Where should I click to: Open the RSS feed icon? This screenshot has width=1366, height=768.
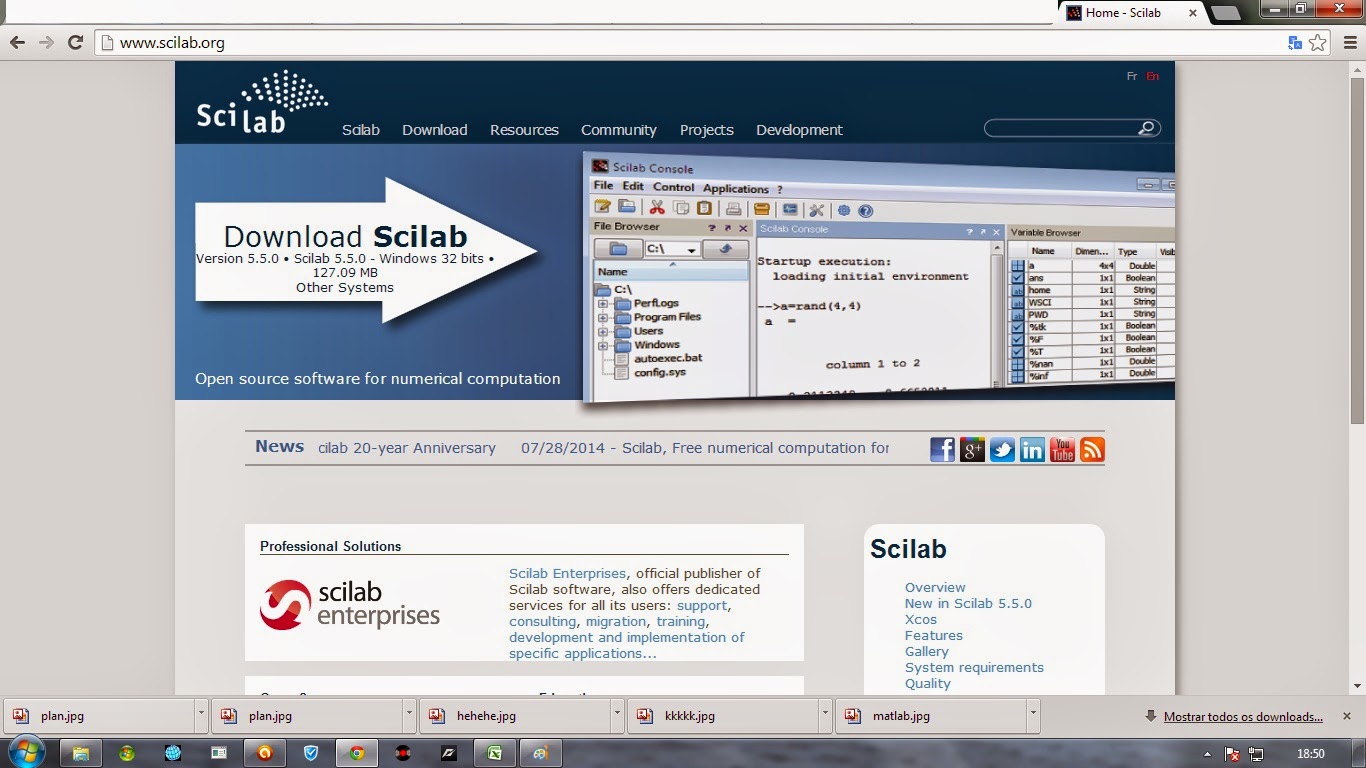[1092, 449]
